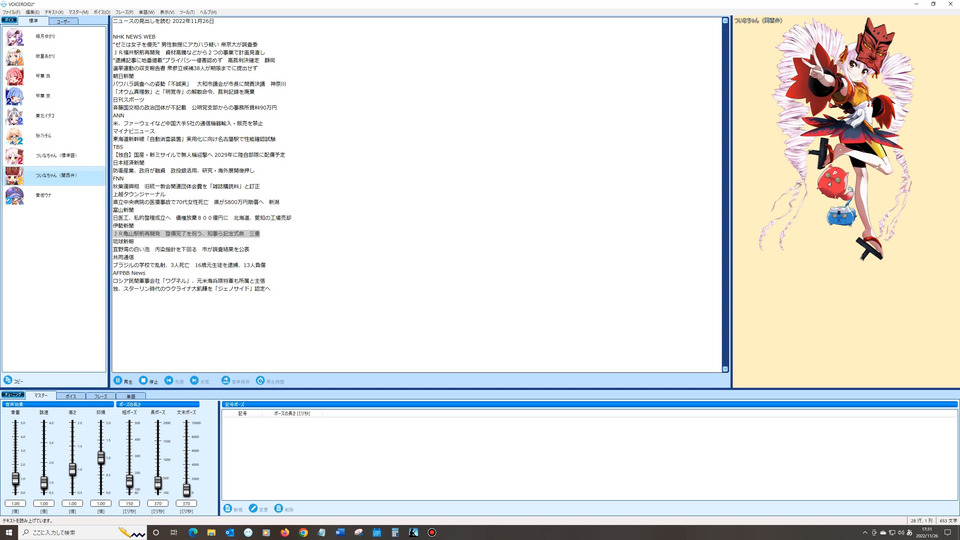Switch to the マスター tuning tab
The height and width of the screenshot is (540, 960).
[41, 396]
